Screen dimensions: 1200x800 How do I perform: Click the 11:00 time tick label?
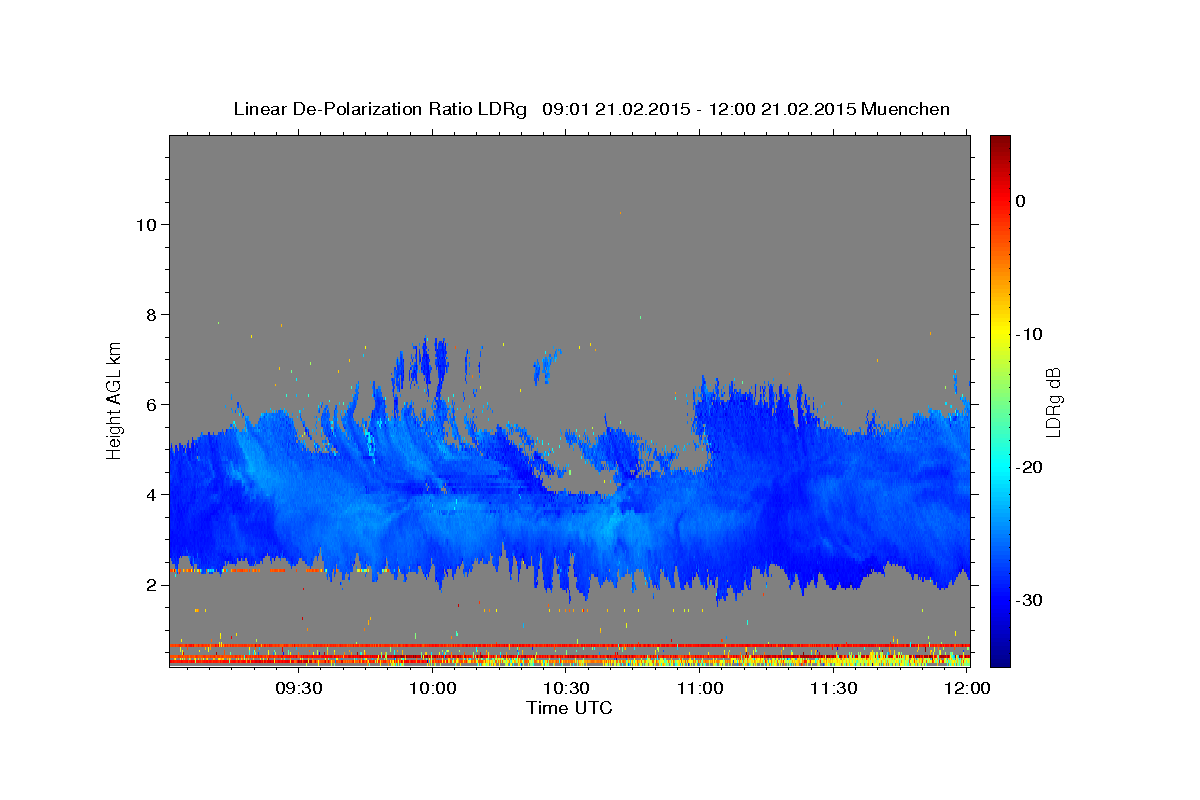[700, 688]
